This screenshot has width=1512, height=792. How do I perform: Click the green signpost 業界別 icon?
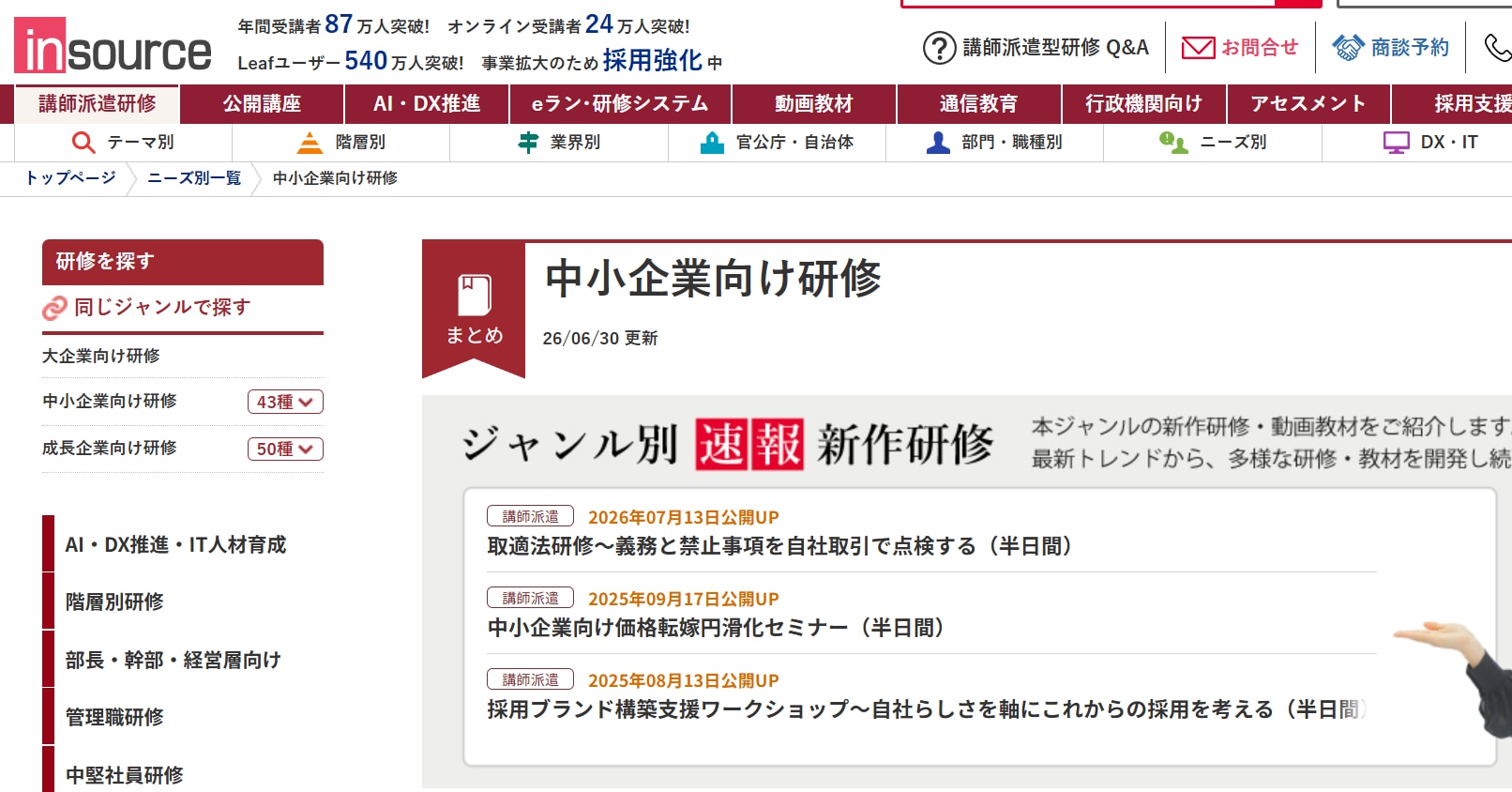point(528,143)
